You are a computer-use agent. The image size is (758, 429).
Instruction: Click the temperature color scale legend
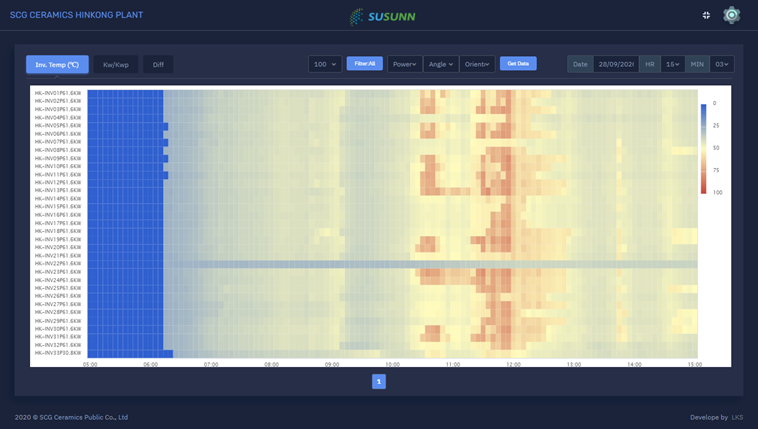point(704,148)
